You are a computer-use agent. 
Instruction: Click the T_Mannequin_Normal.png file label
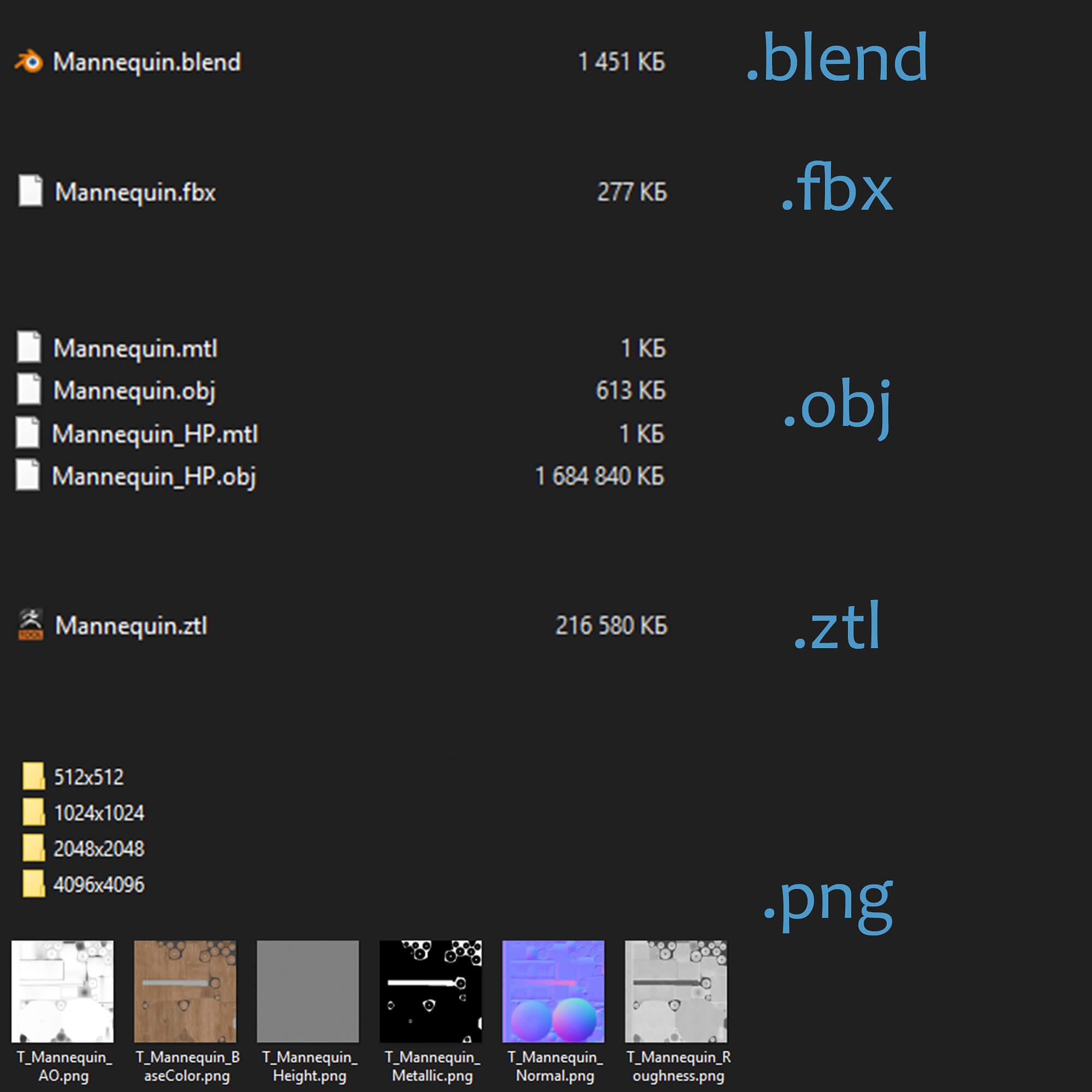pyautogui.click(x=555, y=1066)
